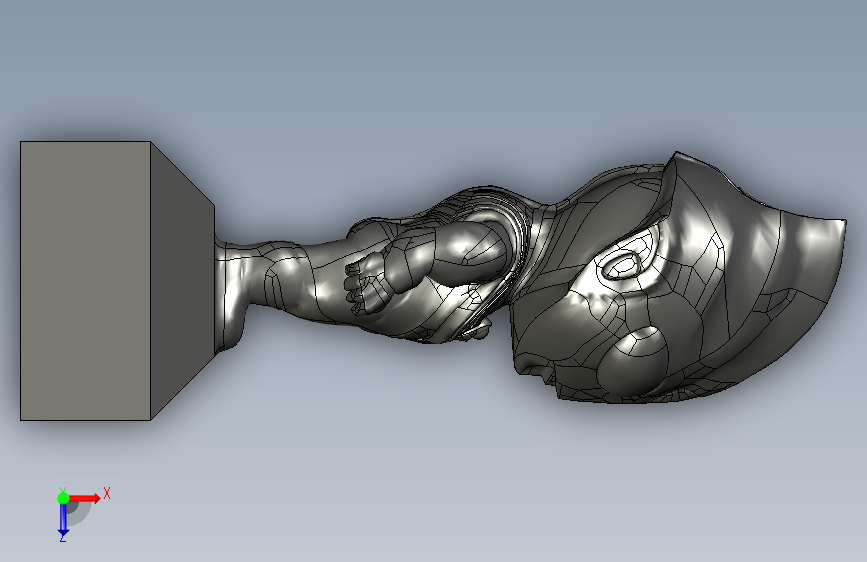The height and width of the screenshot is (562, 867).
Task: Click the blue Z axis arrow on triad
Action: (63, 519)
